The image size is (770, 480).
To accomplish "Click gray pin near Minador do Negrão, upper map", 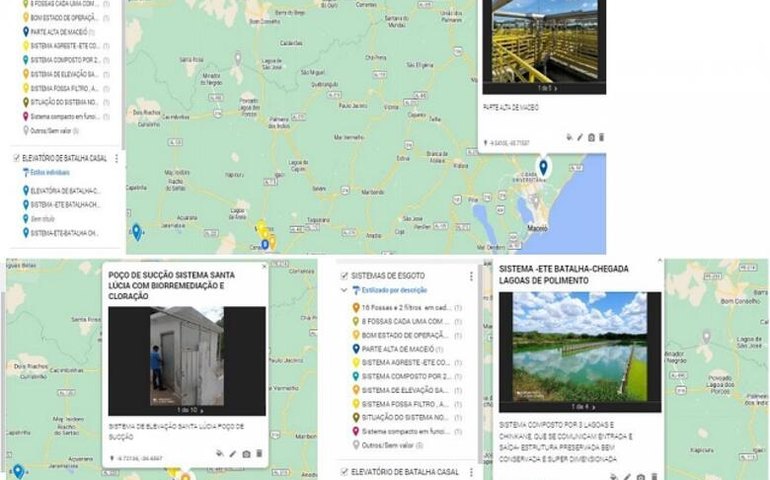I will click(238, 58).
